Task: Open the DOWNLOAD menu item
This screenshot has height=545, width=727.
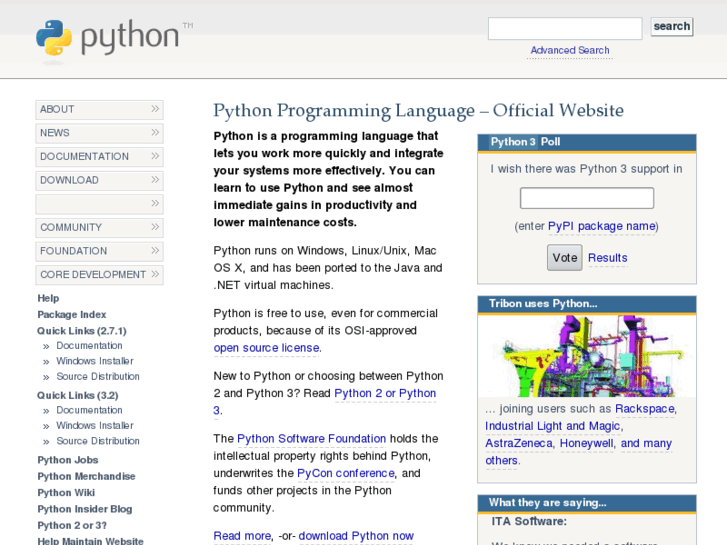Action: 99,180
